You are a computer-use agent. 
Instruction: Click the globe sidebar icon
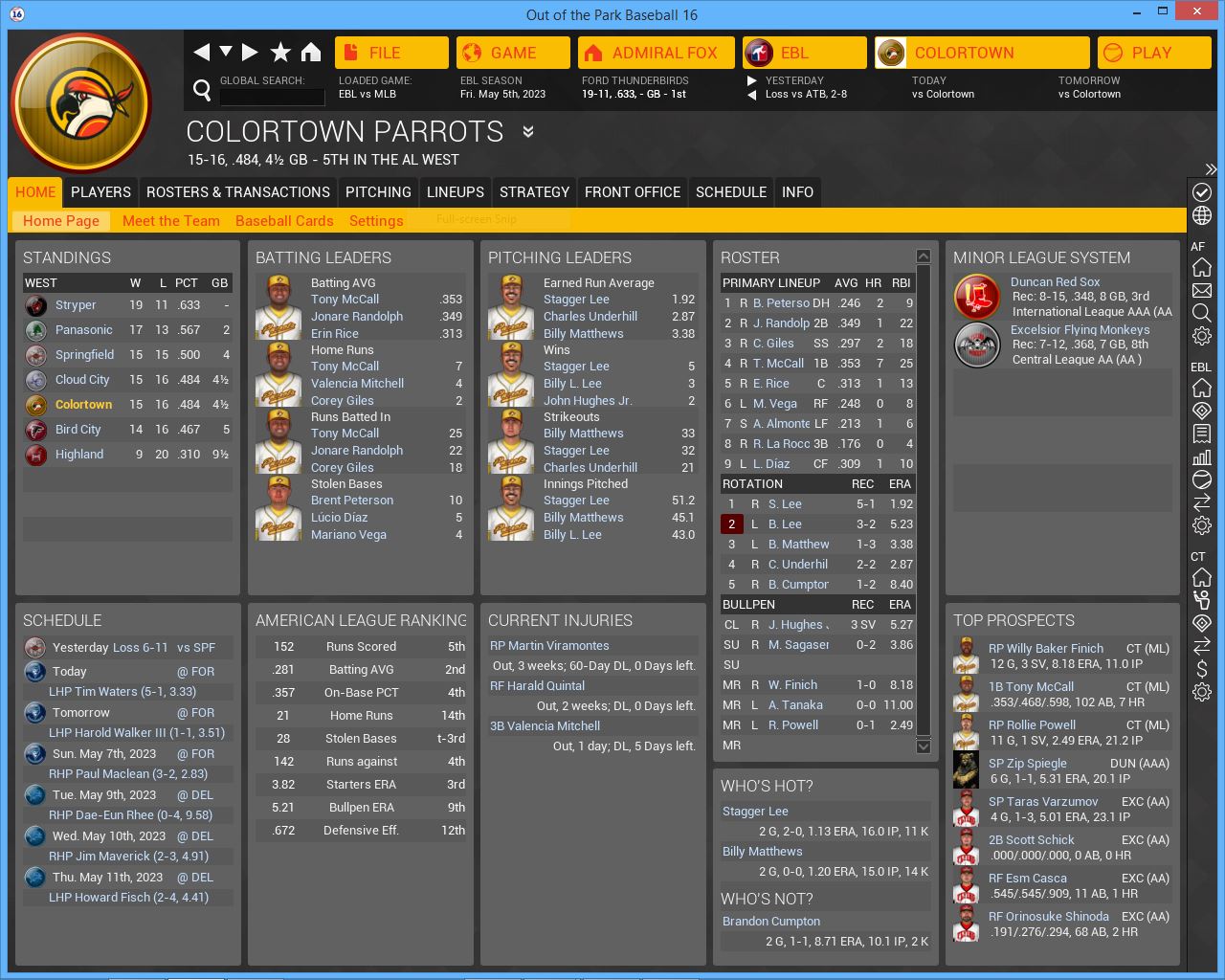[1201, 215]
